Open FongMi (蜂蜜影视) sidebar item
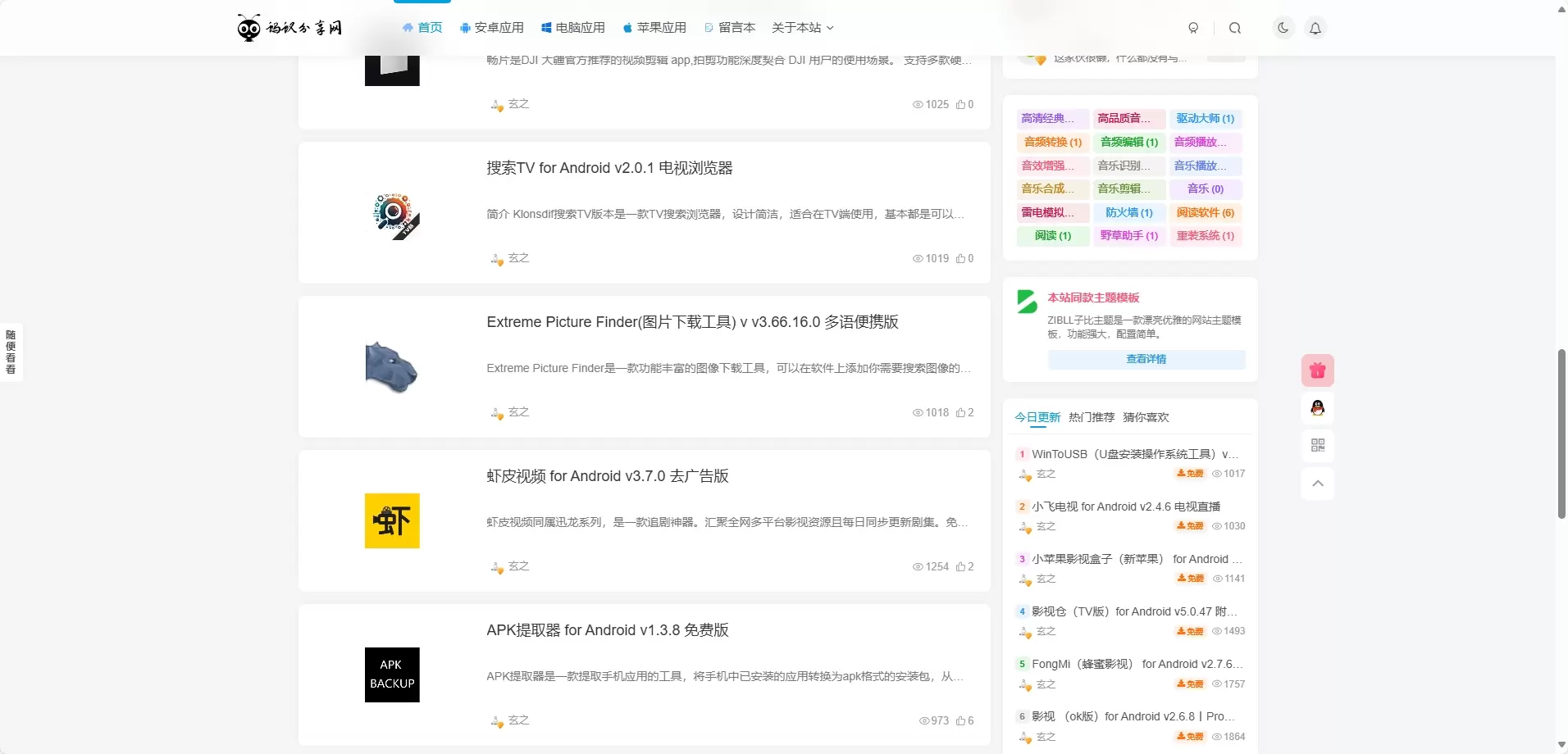This screenshot has width=1568, height=754. pyautogui.click(x=1137, y=664)
